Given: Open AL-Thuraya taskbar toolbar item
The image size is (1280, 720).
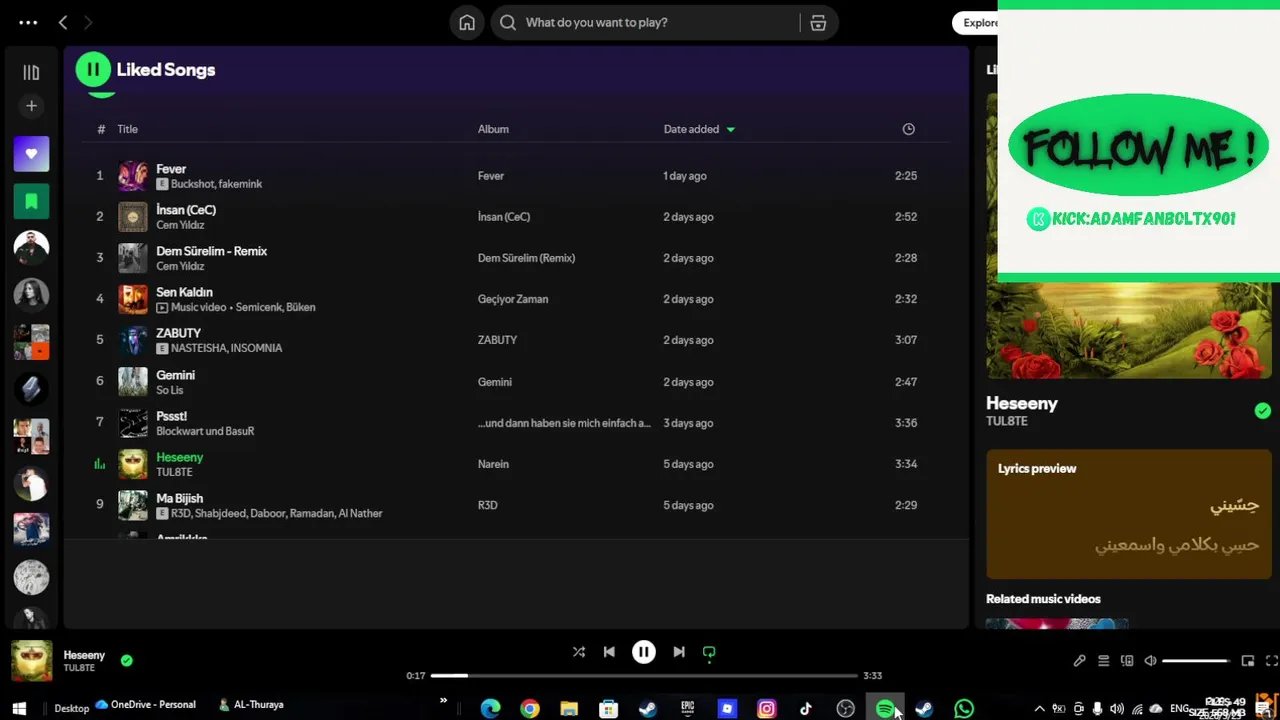Looking at the screenshot, I should point(251,705).
